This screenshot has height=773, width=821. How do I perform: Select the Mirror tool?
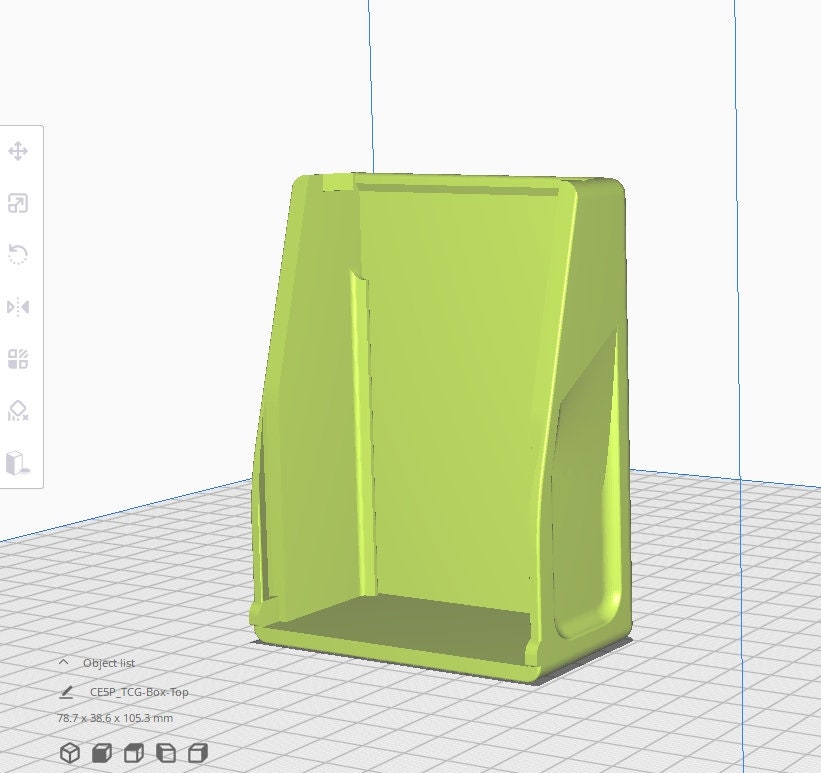[18, 307]
